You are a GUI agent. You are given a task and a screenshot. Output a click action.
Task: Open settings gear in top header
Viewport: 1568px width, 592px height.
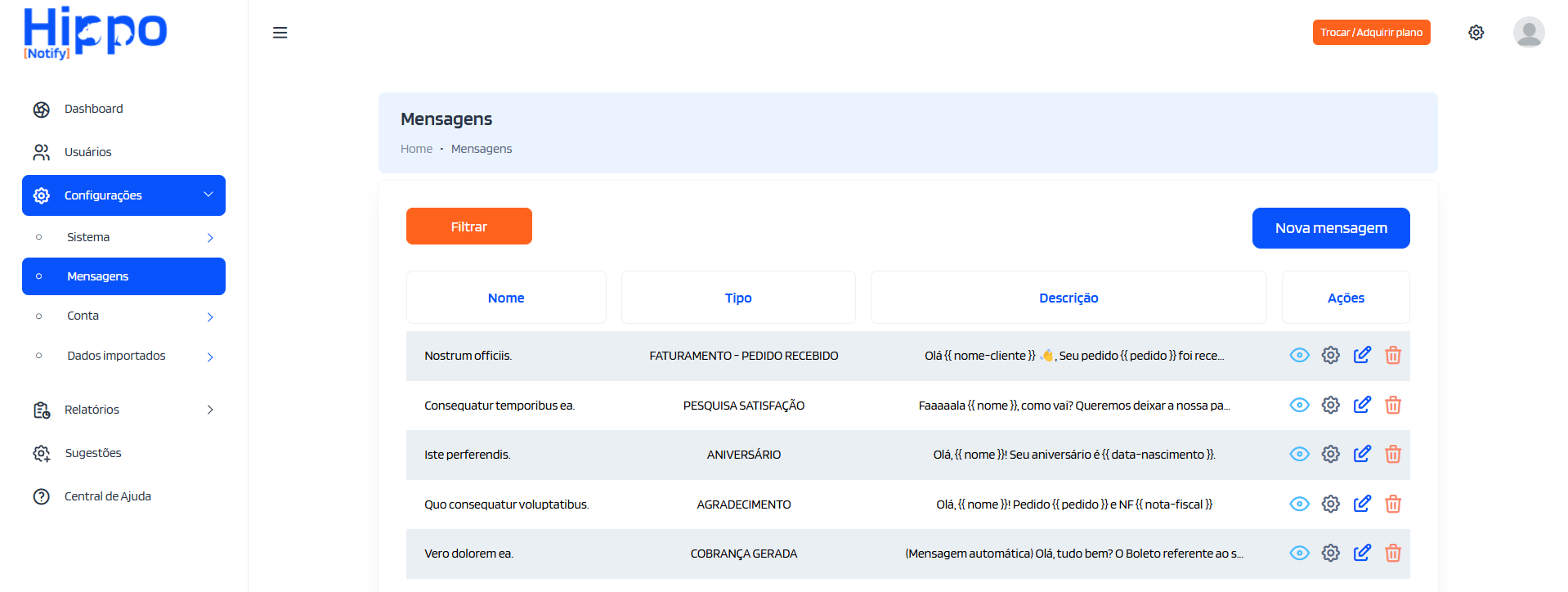(1476, 33)
